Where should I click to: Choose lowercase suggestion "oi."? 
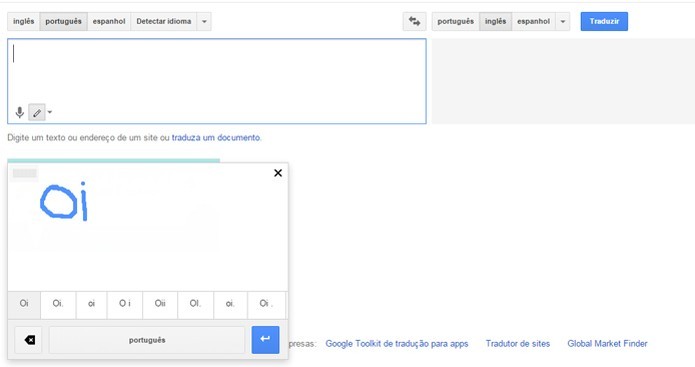pyautogui.click(x=230, y=304)
